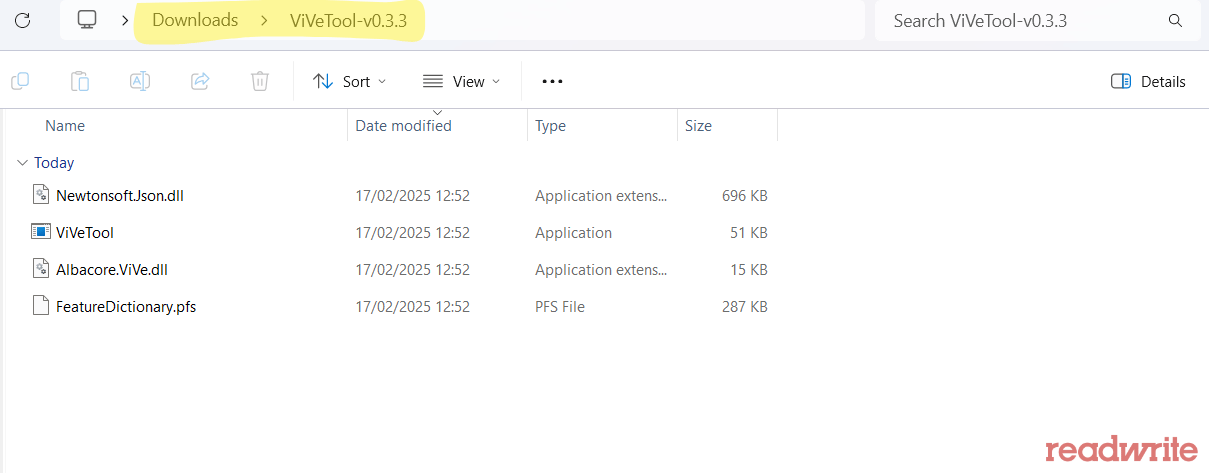
Task: Click the search magnifier icon
Action: coord(1175,20)
